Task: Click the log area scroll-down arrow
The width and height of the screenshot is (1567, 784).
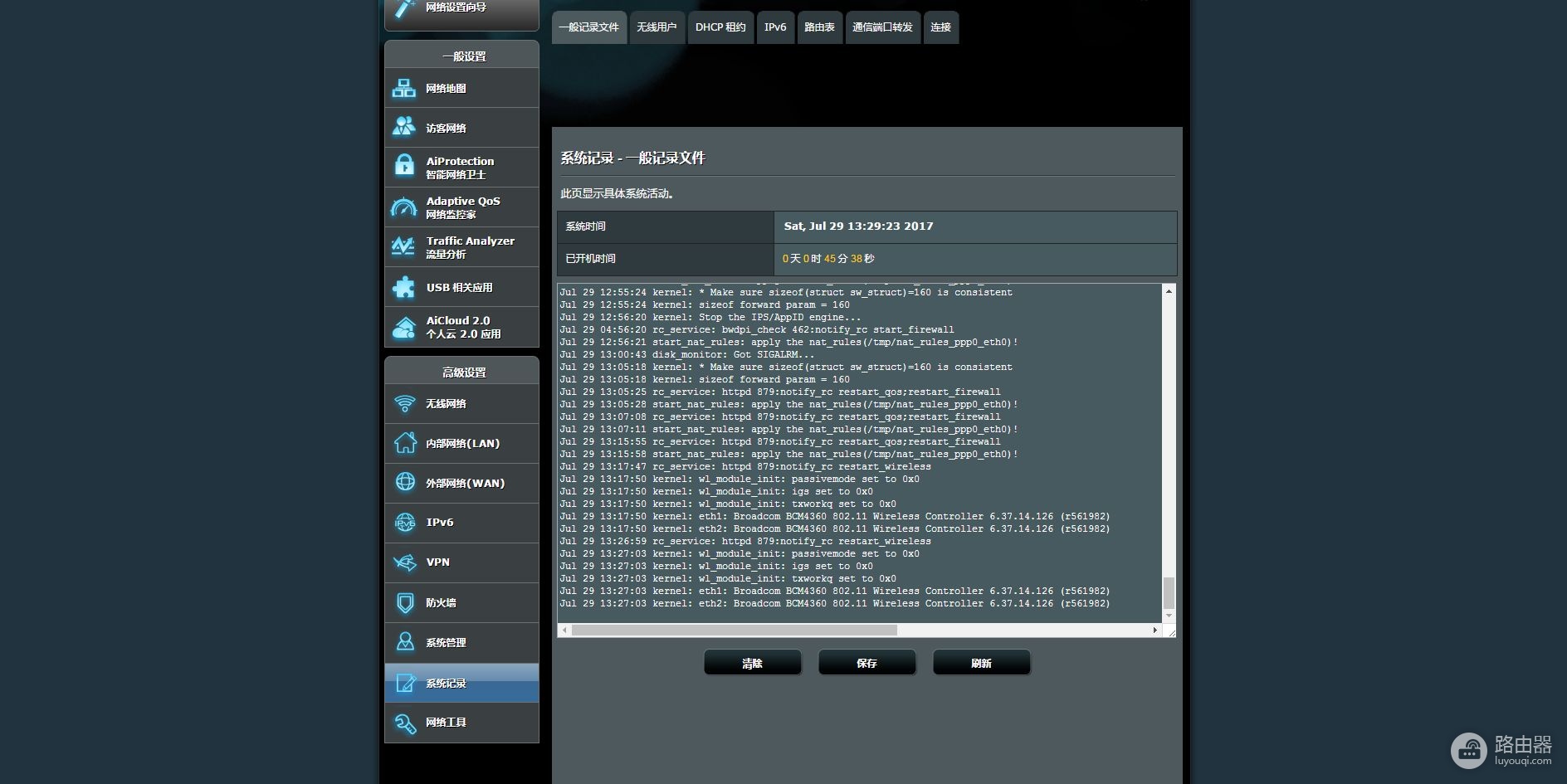Action: tap(1169, 616)
